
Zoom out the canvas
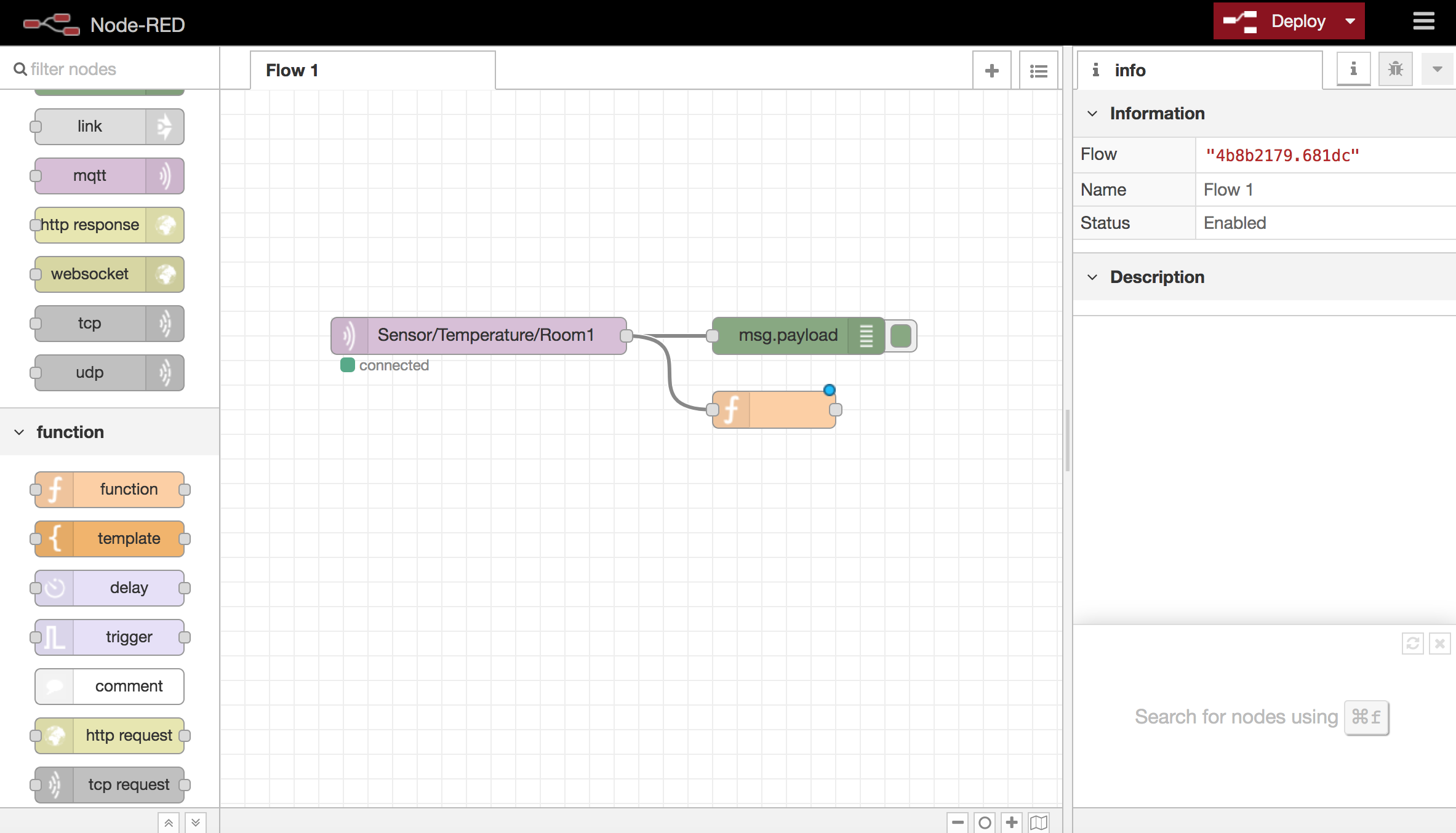coord(958,822)
